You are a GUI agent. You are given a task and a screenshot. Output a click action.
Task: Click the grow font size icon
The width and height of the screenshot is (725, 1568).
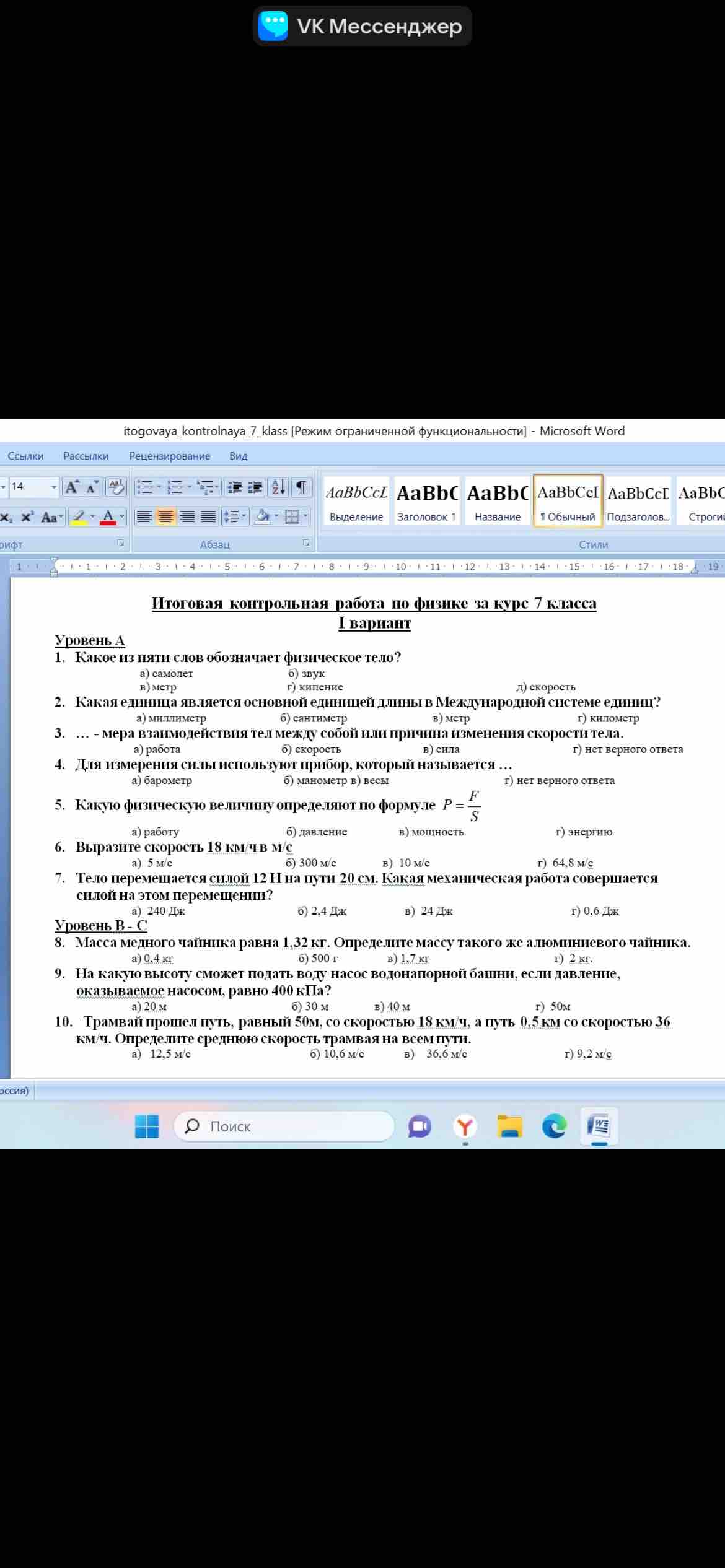pyautogui.click(x=72, y=487)
